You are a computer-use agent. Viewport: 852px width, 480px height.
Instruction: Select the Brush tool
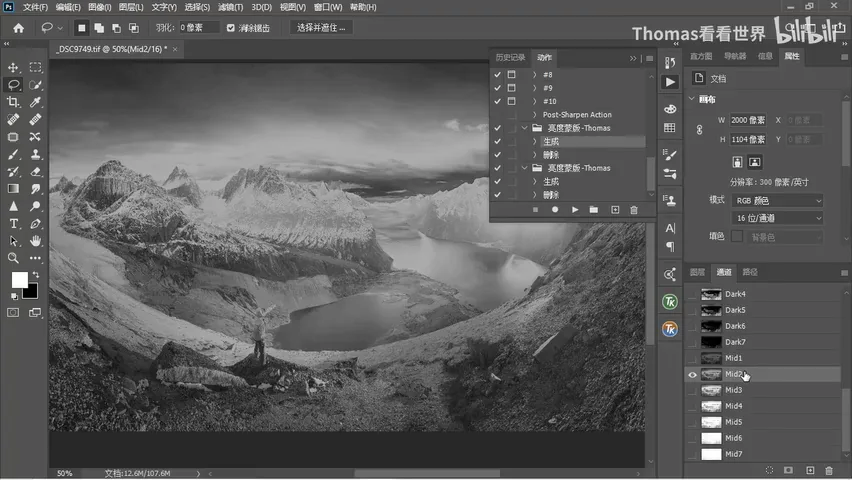13,154
